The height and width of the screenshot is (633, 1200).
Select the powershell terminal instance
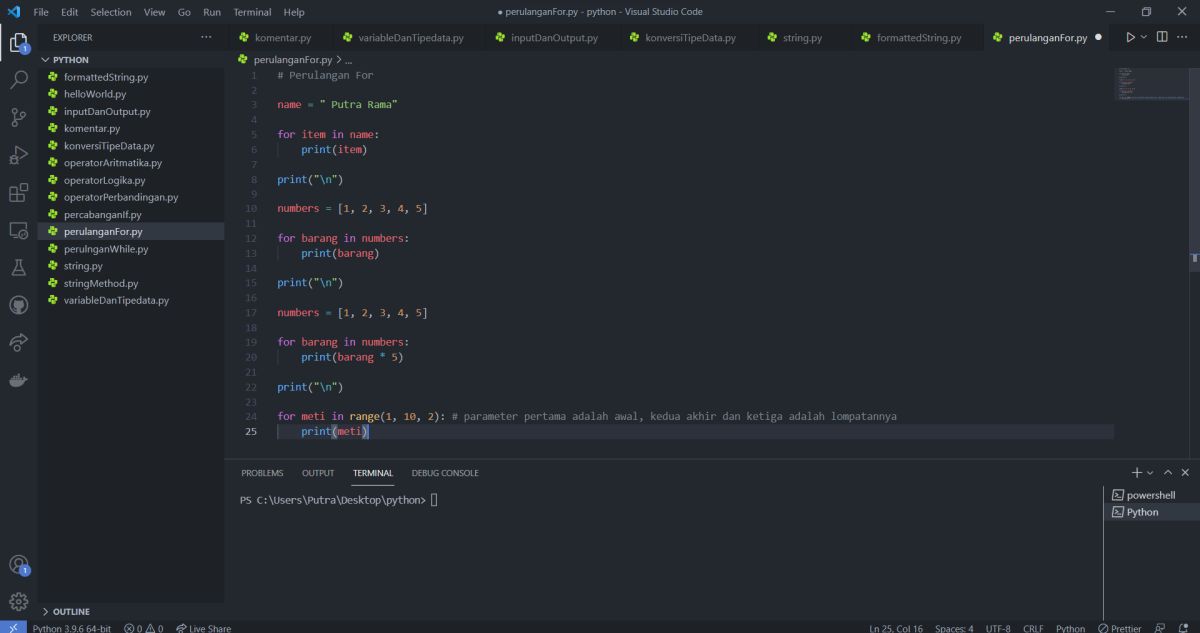[1152, 495]
